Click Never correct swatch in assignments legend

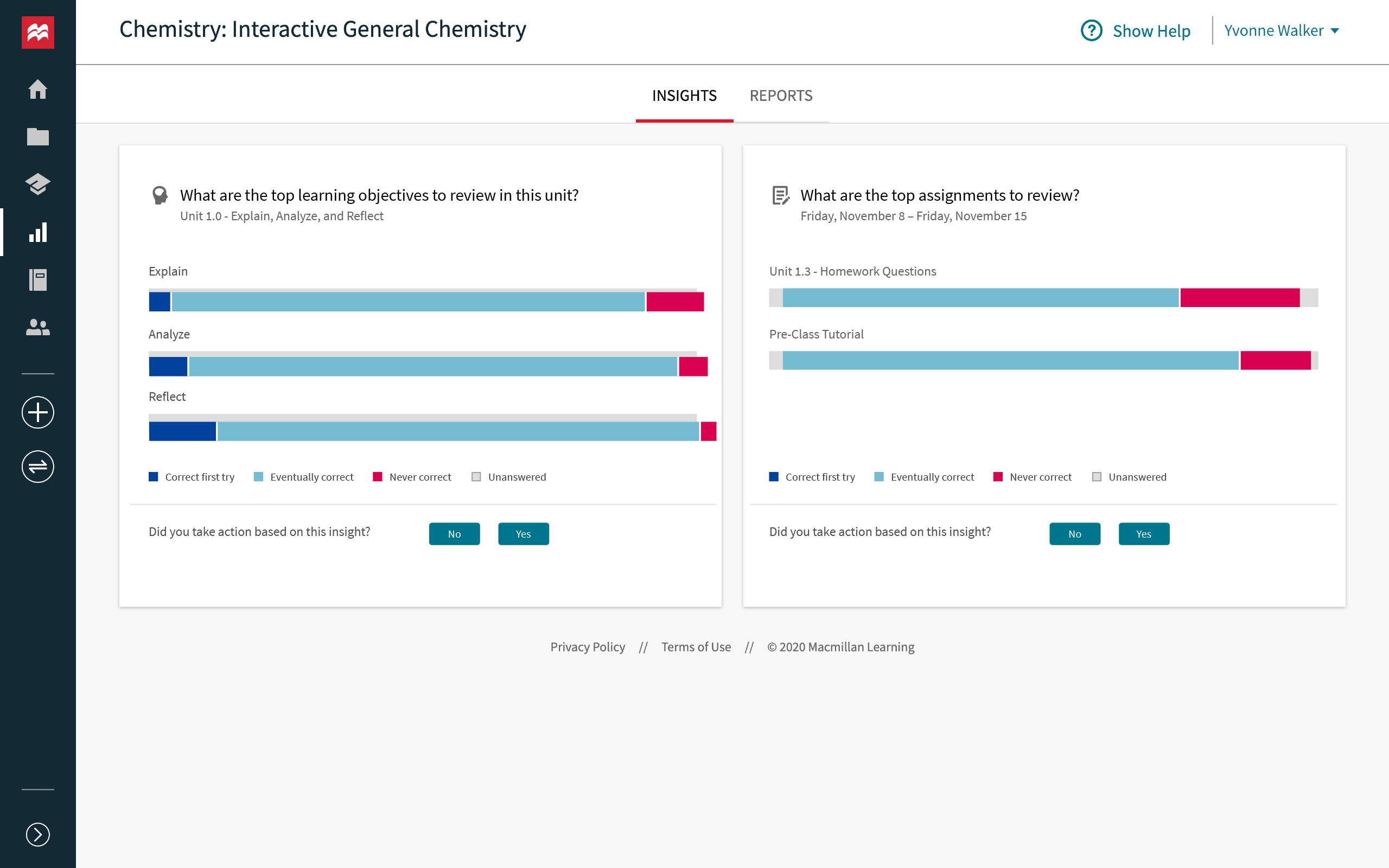998,476
